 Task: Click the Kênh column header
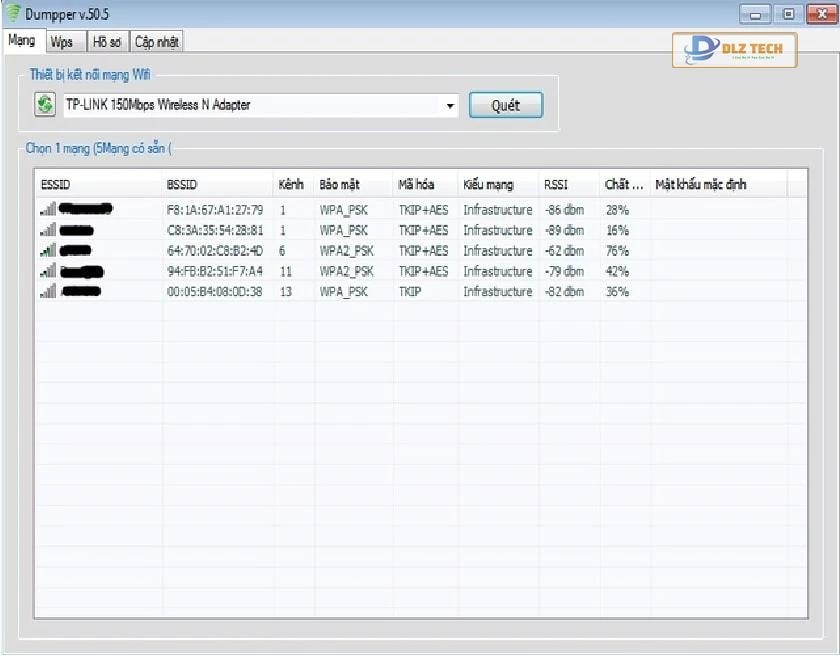292,185
